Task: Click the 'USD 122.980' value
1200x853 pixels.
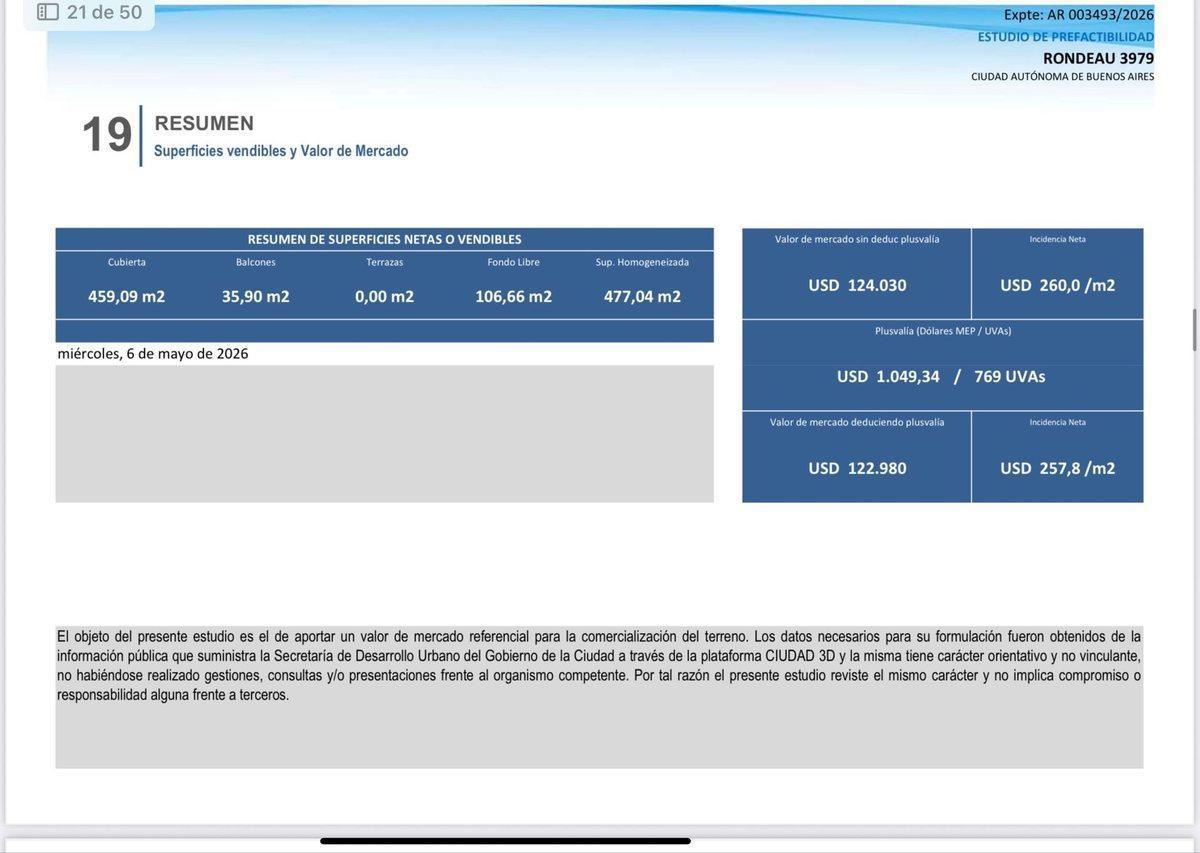Action: (857, 468)
